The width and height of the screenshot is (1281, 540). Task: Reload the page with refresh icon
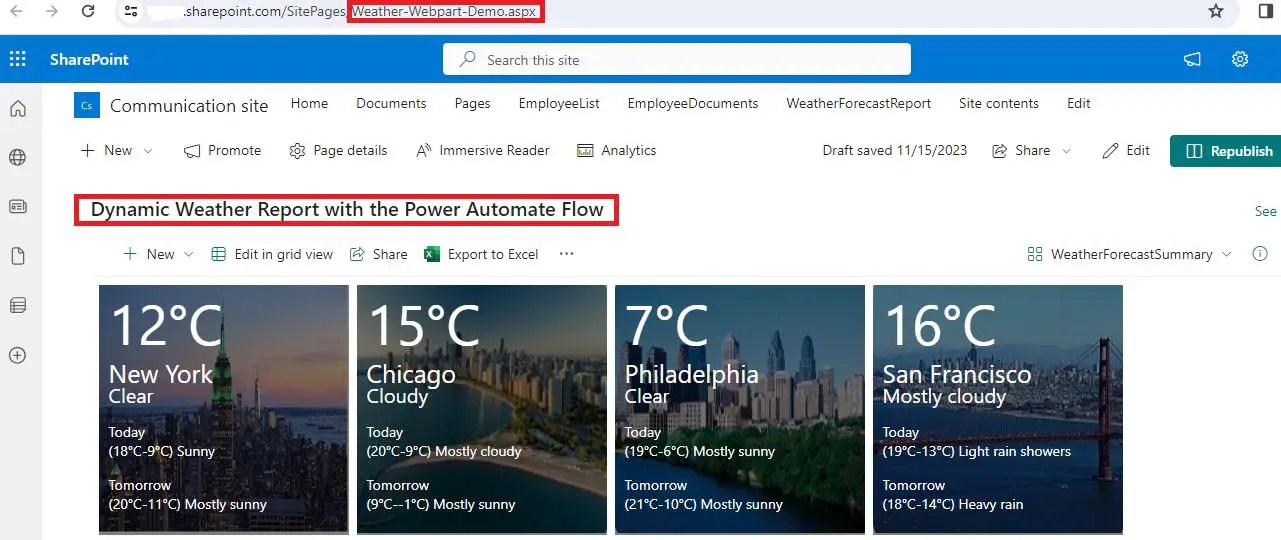point(88,11)
